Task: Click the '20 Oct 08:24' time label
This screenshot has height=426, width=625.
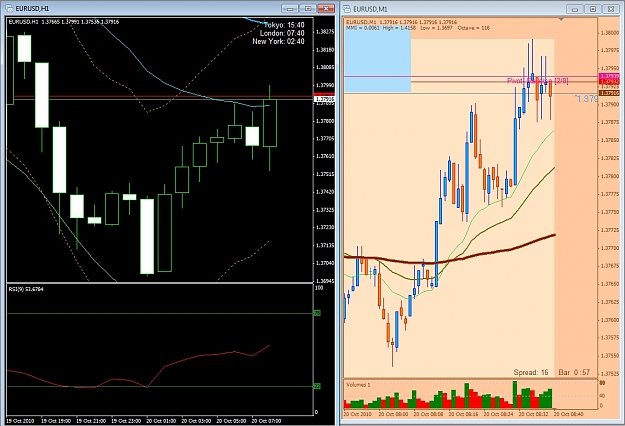Action: tap(498, 414)
